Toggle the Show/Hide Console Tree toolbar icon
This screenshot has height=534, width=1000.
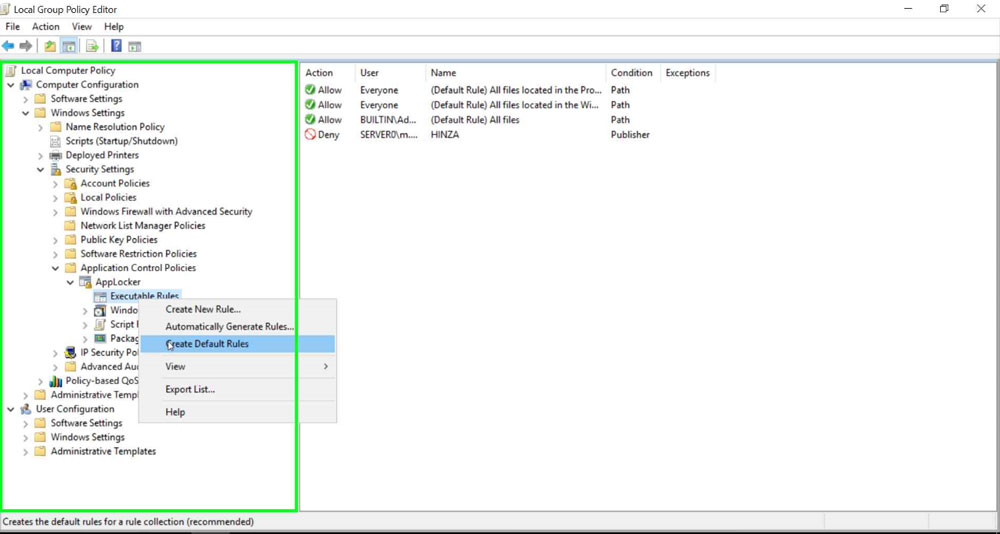[x=69, y=46]
